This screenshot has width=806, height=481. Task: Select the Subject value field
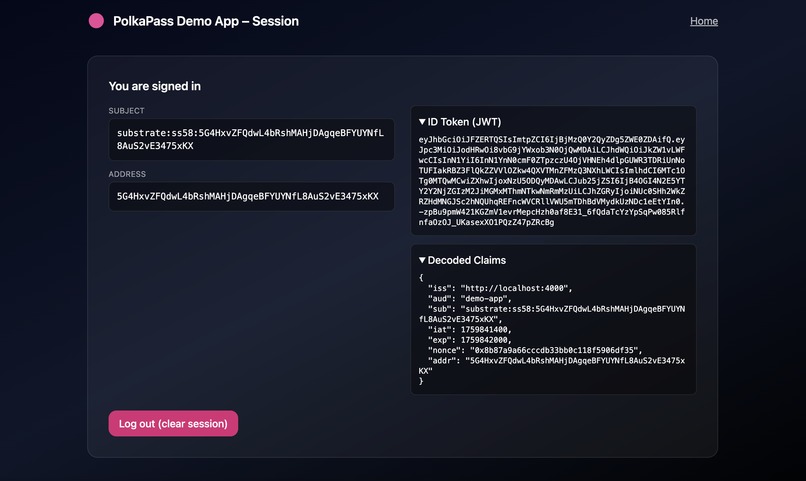point(251,139)
